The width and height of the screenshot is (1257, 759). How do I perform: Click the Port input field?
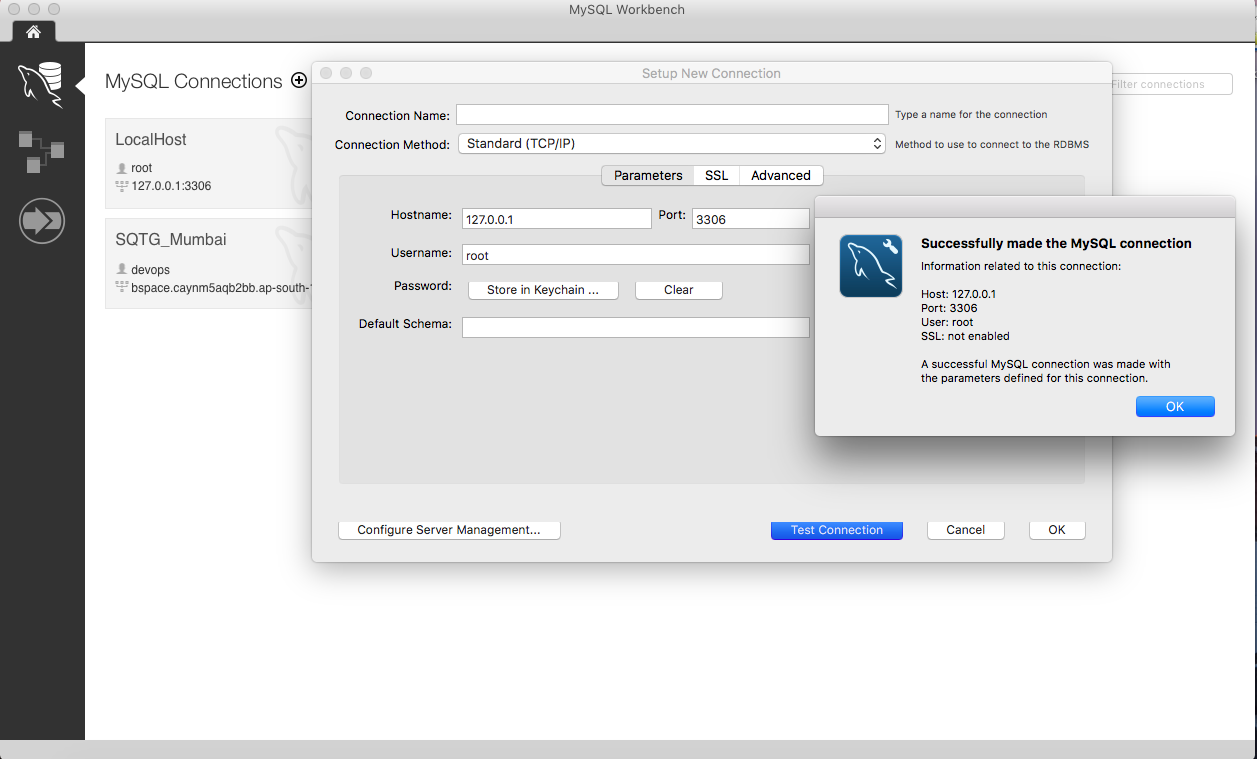(750, 219)
